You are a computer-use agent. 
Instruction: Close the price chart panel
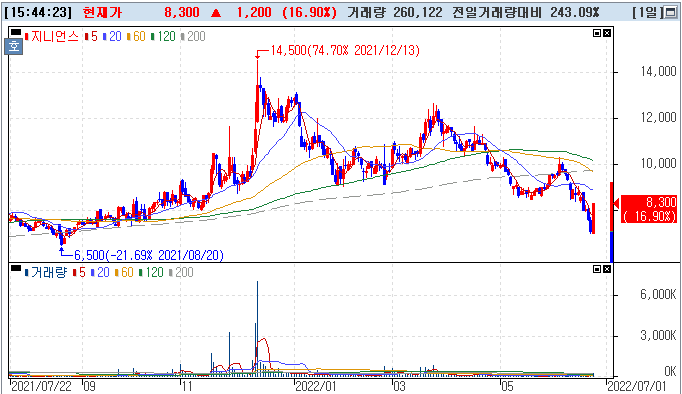(x=607, y=33)
